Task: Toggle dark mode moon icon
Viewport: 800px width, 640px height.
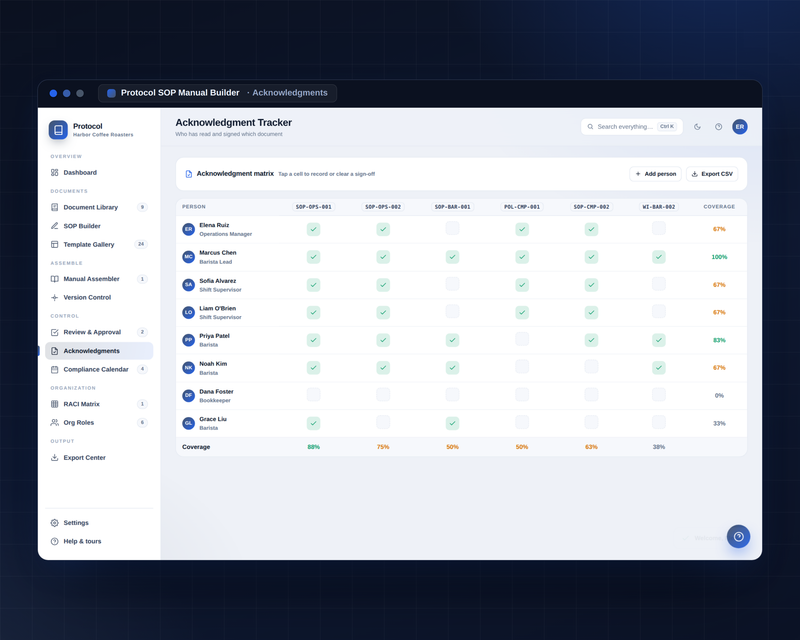Action: point(697,127)
